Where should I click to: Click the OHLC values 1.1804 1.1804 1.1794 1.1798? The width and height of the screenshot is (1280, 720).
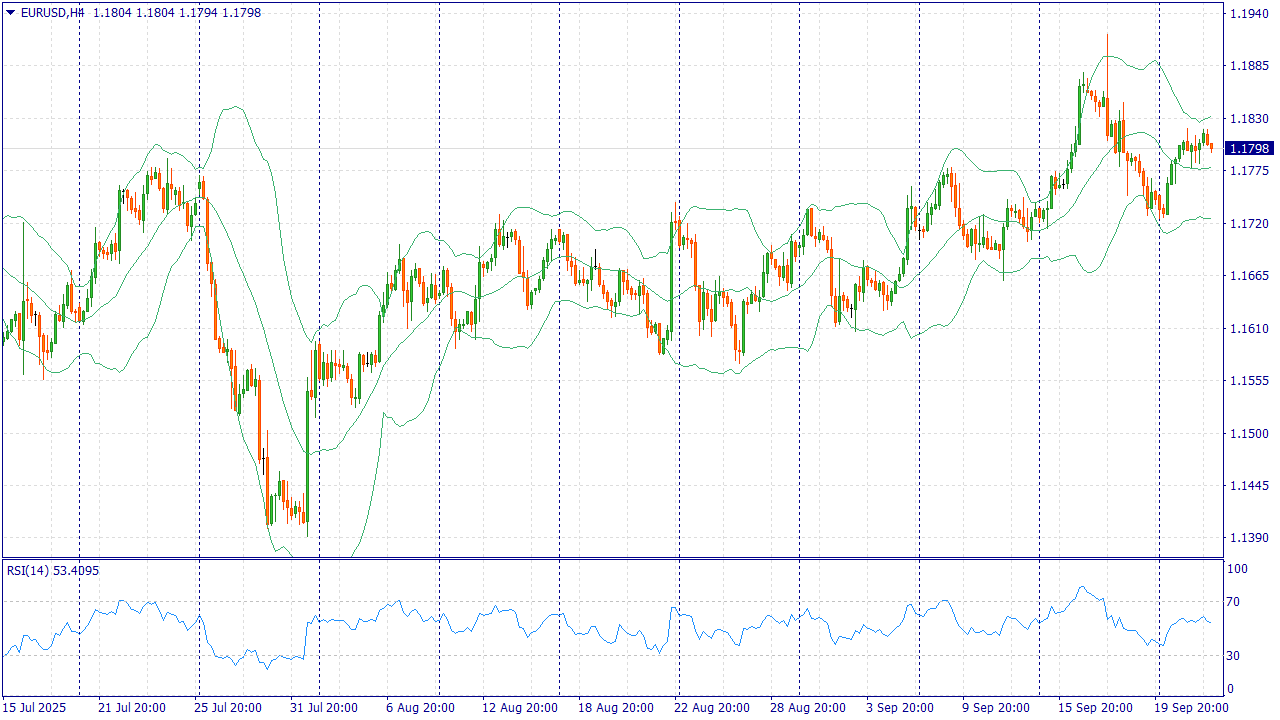tap(177, 12)
